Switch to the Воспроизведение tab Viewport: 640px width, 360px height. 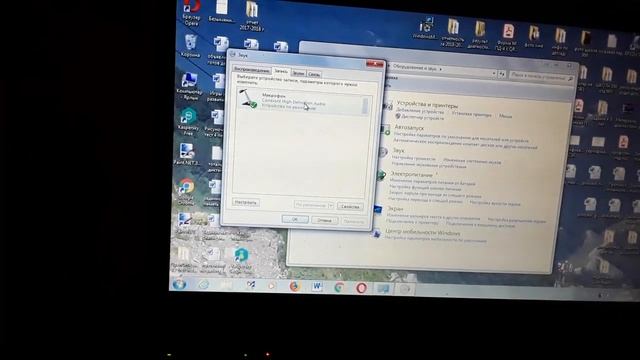pyautogui.click(x=251, y=70)
